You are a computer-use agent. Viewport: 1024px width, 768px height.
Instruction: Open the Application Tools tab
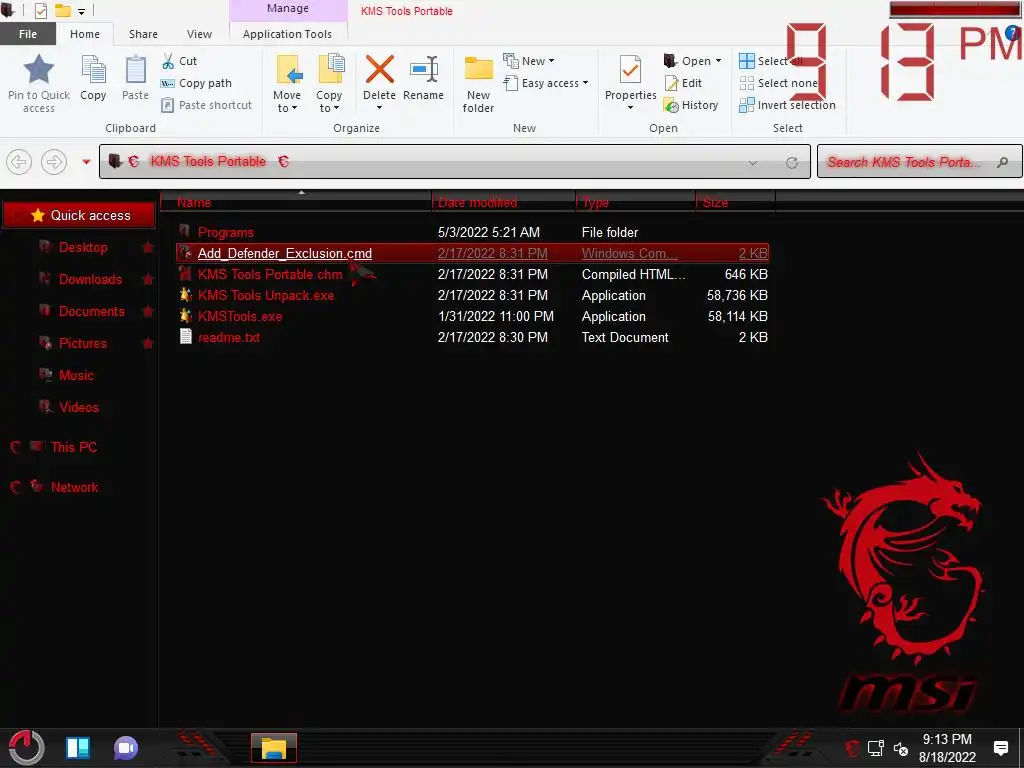pyautogui.click(x=287, y=34)
